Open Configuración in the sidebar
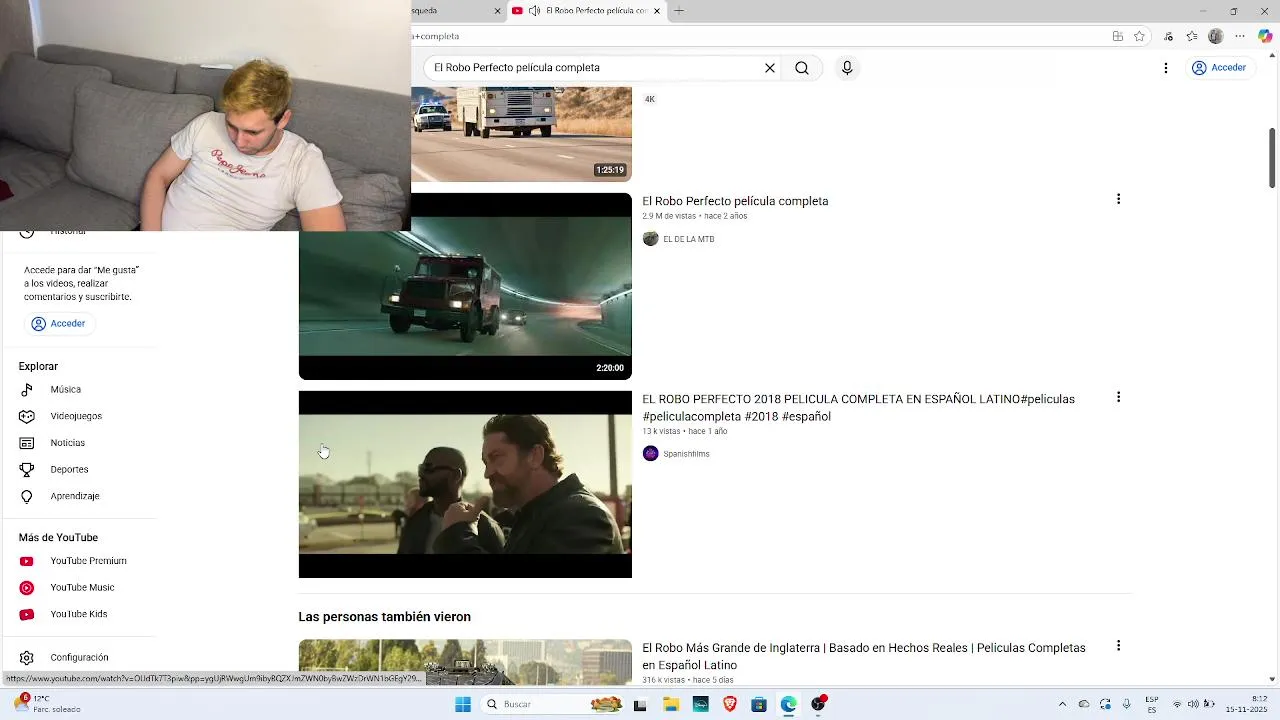This screenshot has height=720, width=1280. (x=80, y=657)
